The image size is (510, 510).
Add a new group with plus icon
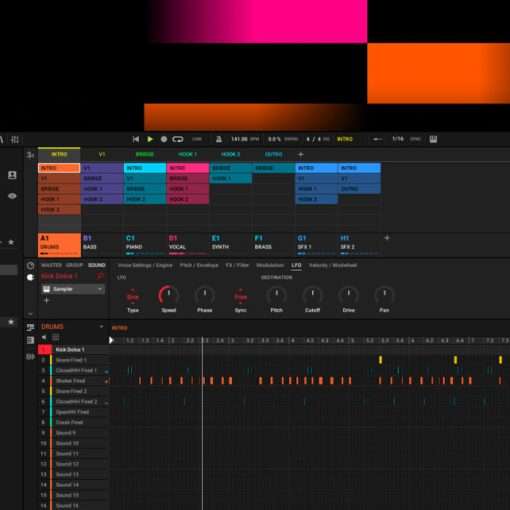[x=387, y=238]
